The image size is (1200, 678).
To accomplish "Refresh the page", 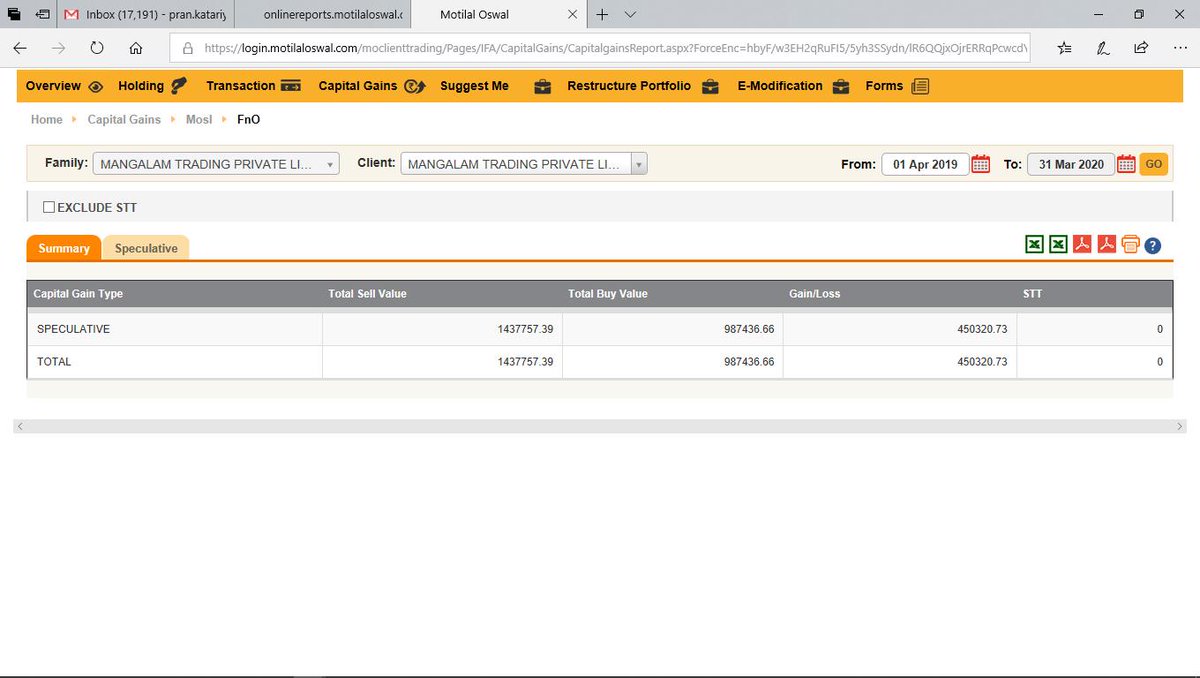I will pyautogui.click(x=97, y=47).
